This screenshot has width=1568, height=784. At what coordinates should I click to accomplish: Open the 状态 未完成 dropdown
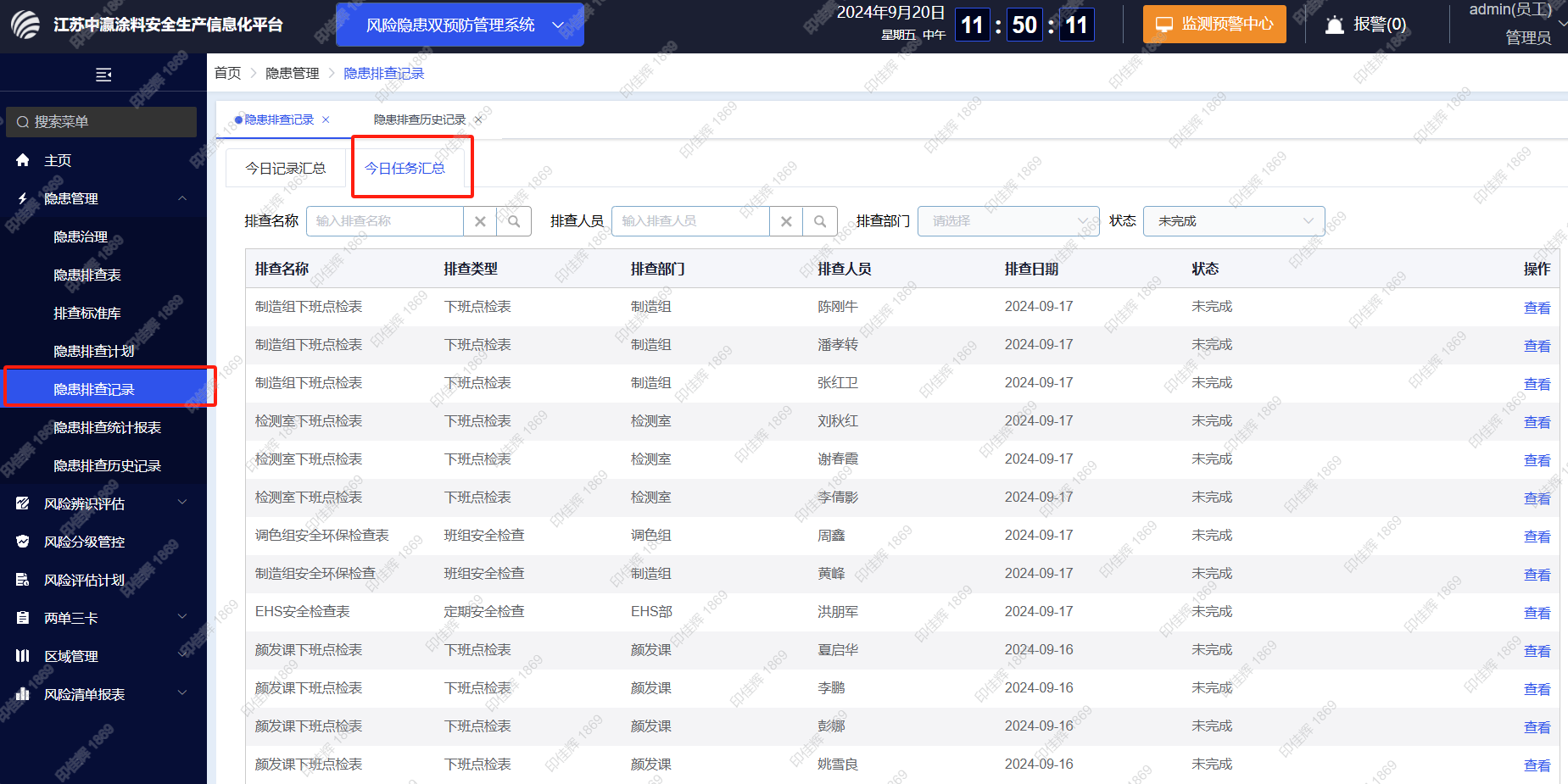(1234, 221)
